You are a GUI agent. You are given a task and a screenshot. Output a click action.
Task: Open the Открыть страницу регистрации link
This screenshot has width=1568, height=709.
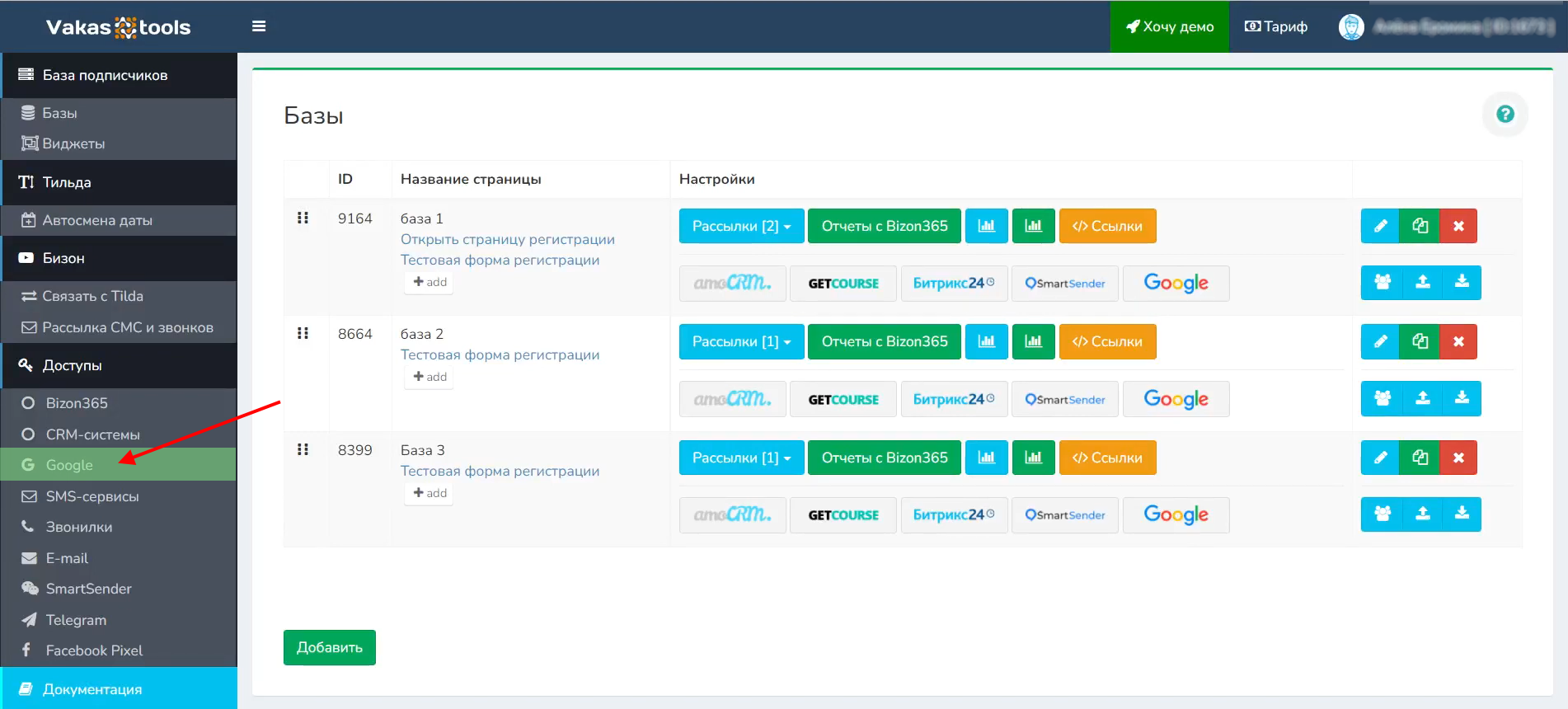click(x=507, y=239)
